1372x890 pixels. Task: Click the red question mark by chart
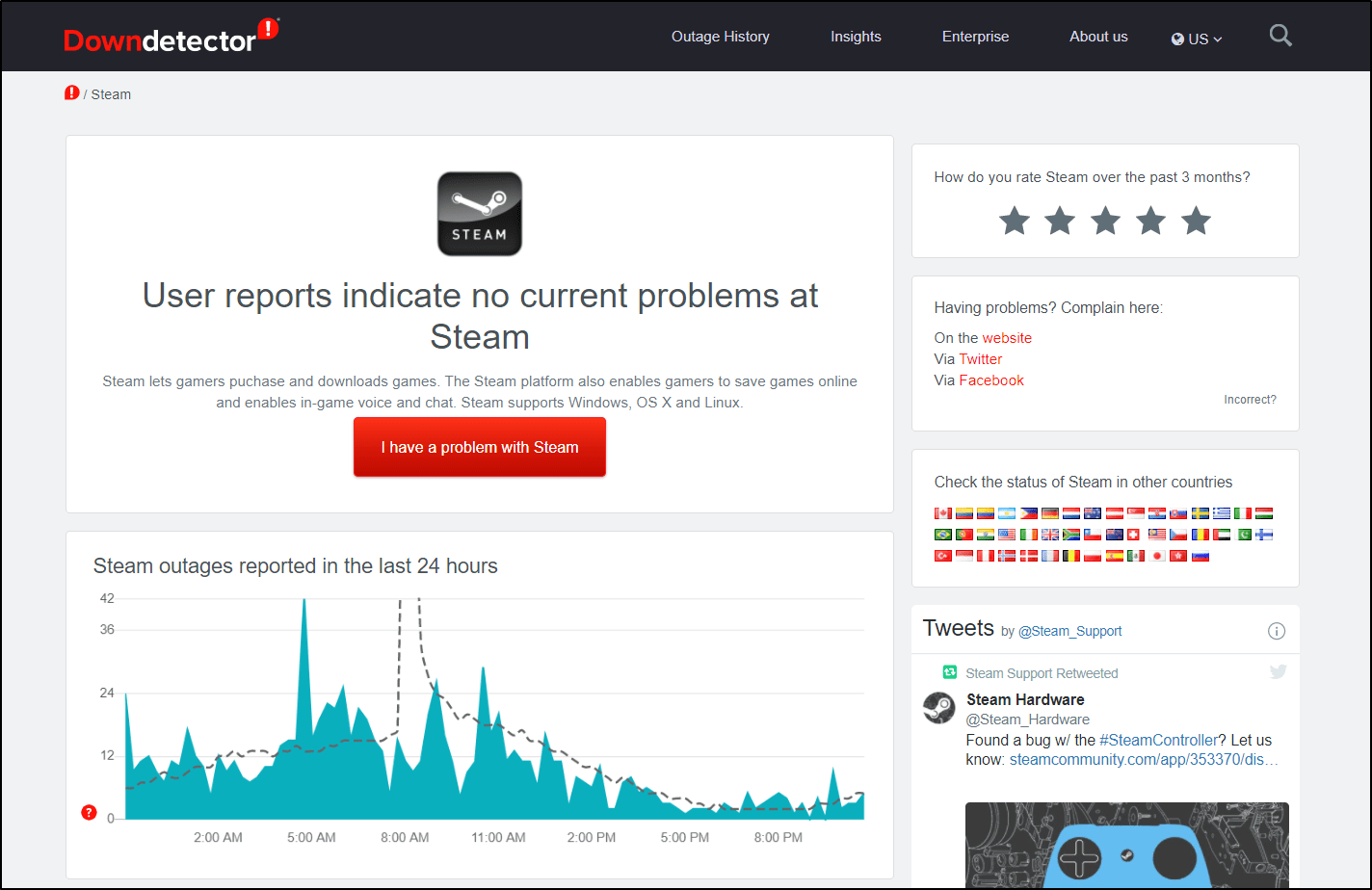click(90, 813)
